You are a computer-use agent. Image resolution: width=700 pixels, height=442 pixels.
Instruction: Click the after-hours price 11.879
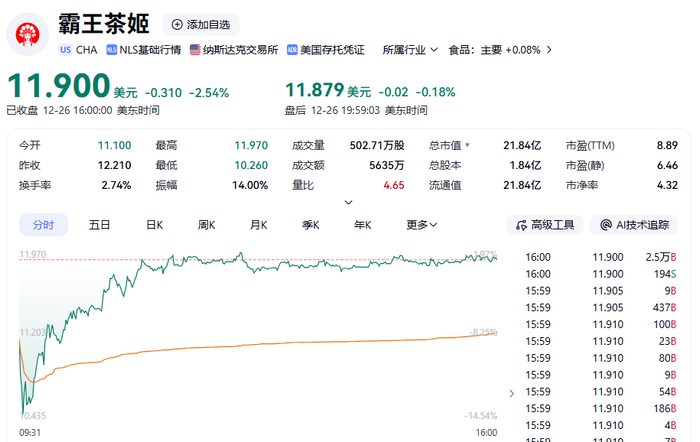pyautogui.click(x=315, y=90)
